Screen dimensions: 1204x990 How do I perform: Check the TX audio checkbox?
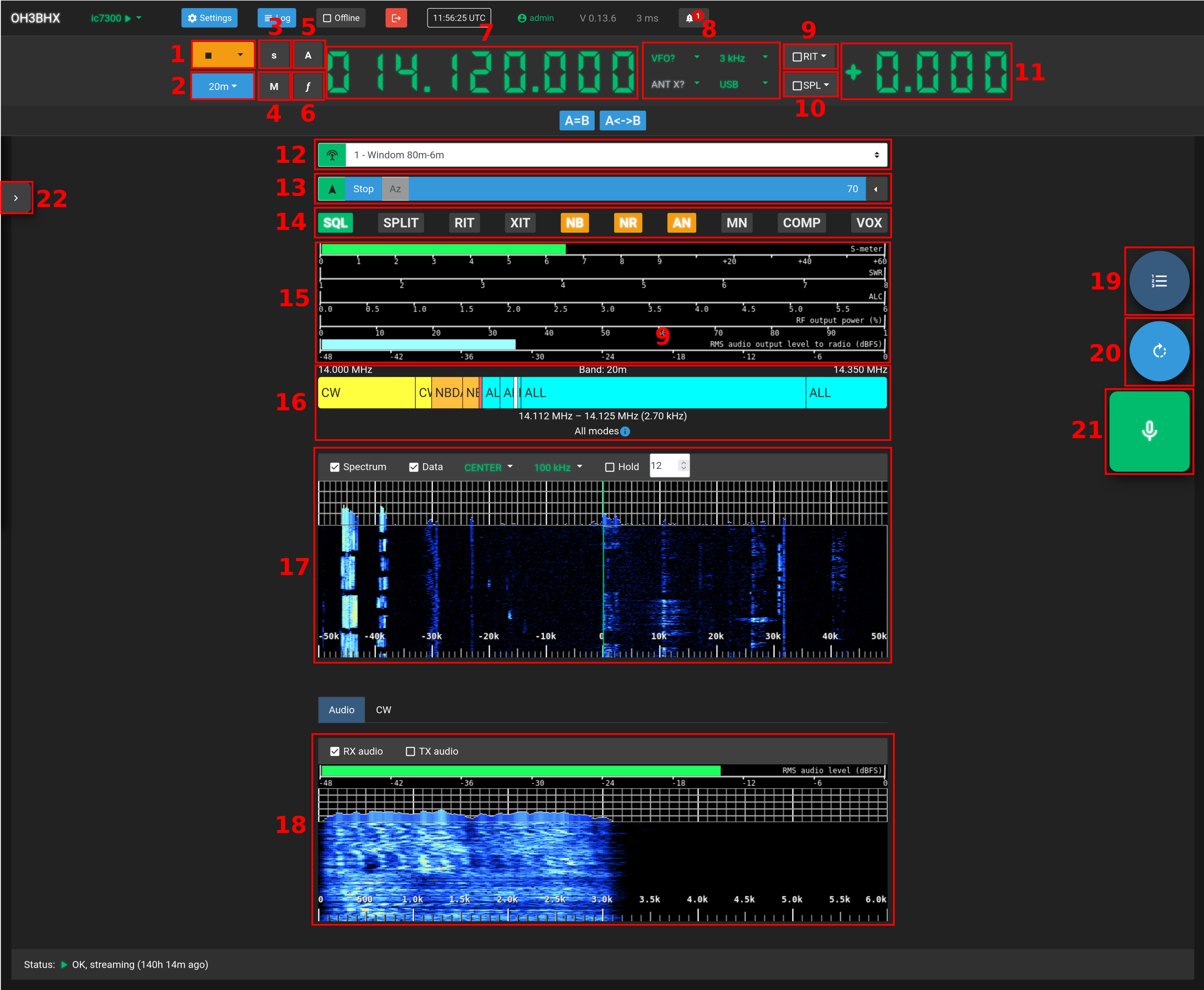410,752
